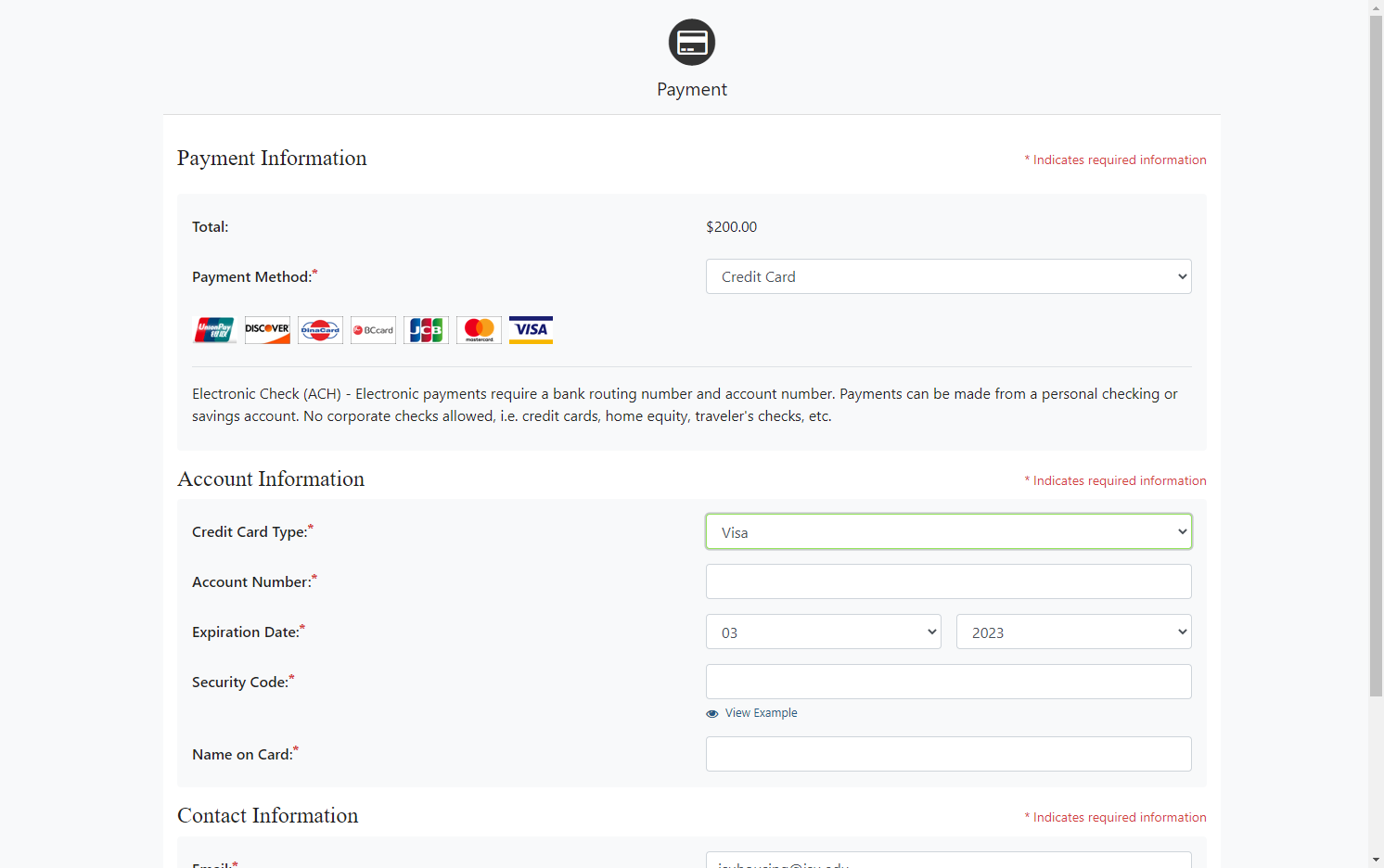Click the Payment Information heading
This screenshot has width=1384, height=868.
pos(272,159)
